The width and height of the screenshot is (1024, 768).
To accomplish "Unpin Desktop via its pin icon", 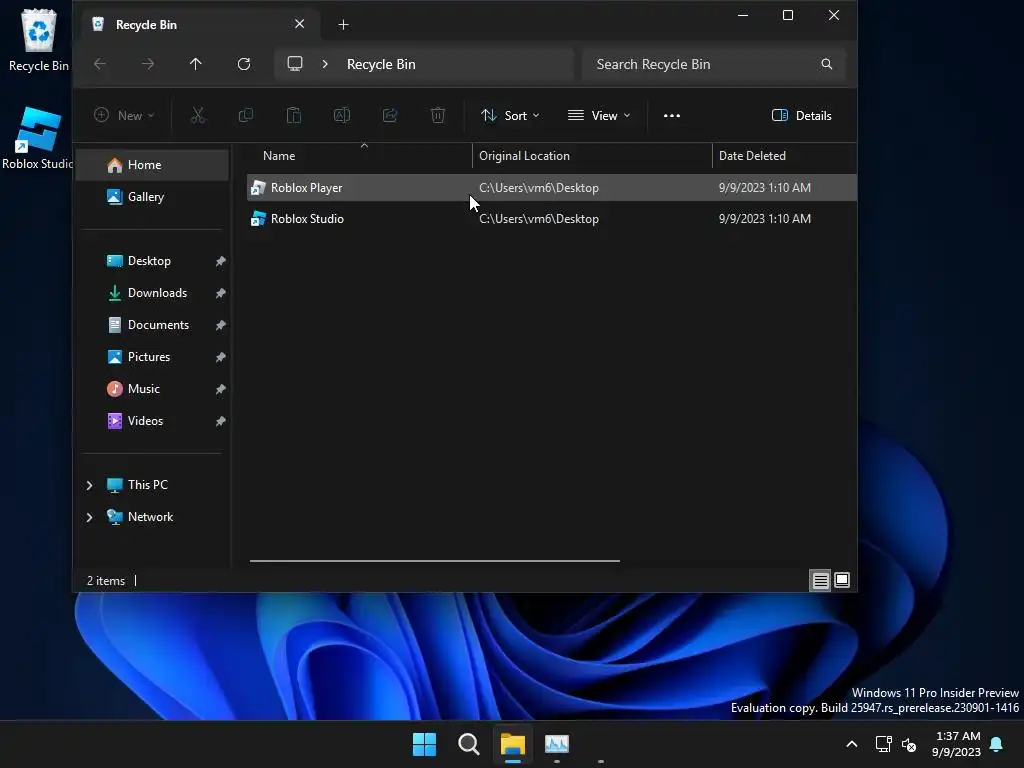I will pos(221,261).
